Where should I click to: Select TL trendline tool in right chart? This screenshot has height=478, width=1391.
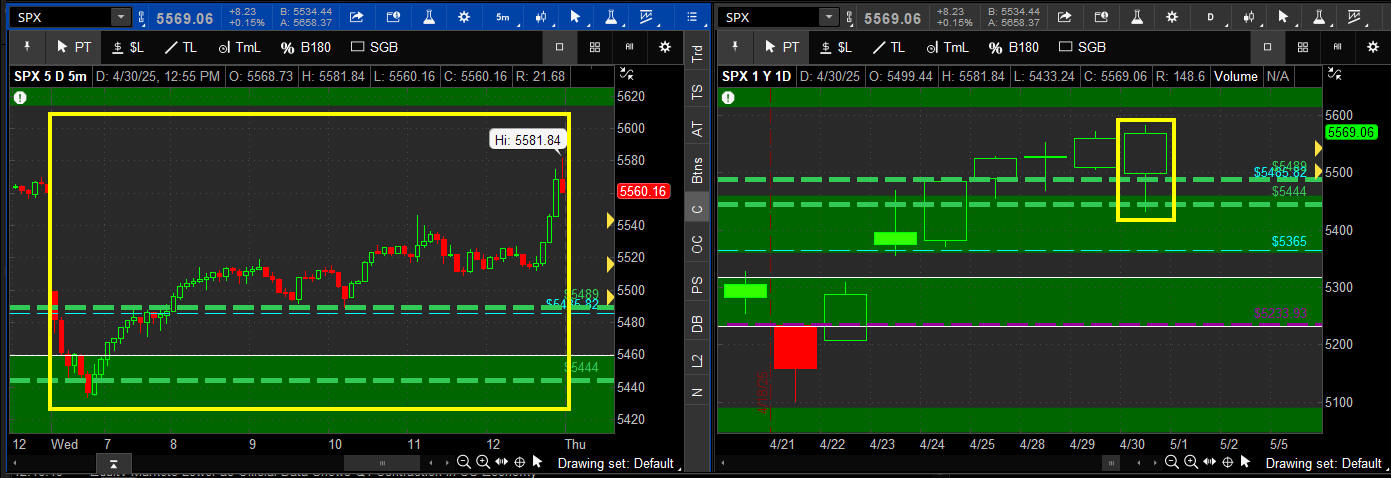[x=884, y=47]
